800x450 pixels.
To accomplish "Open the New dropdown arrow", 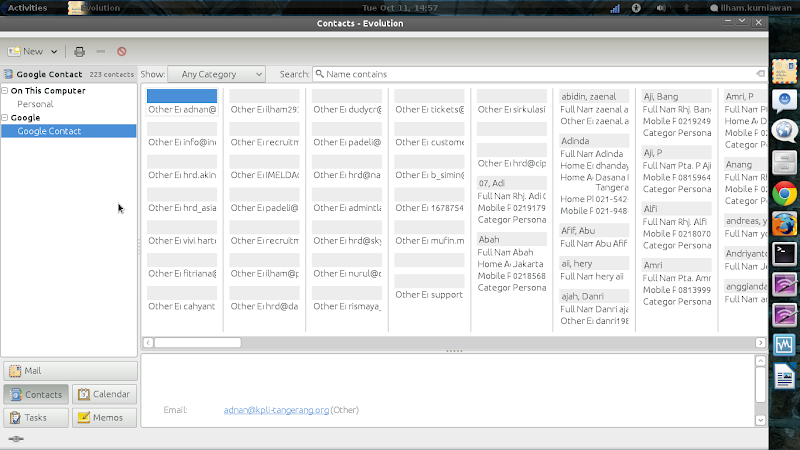I will coord(54,52).
